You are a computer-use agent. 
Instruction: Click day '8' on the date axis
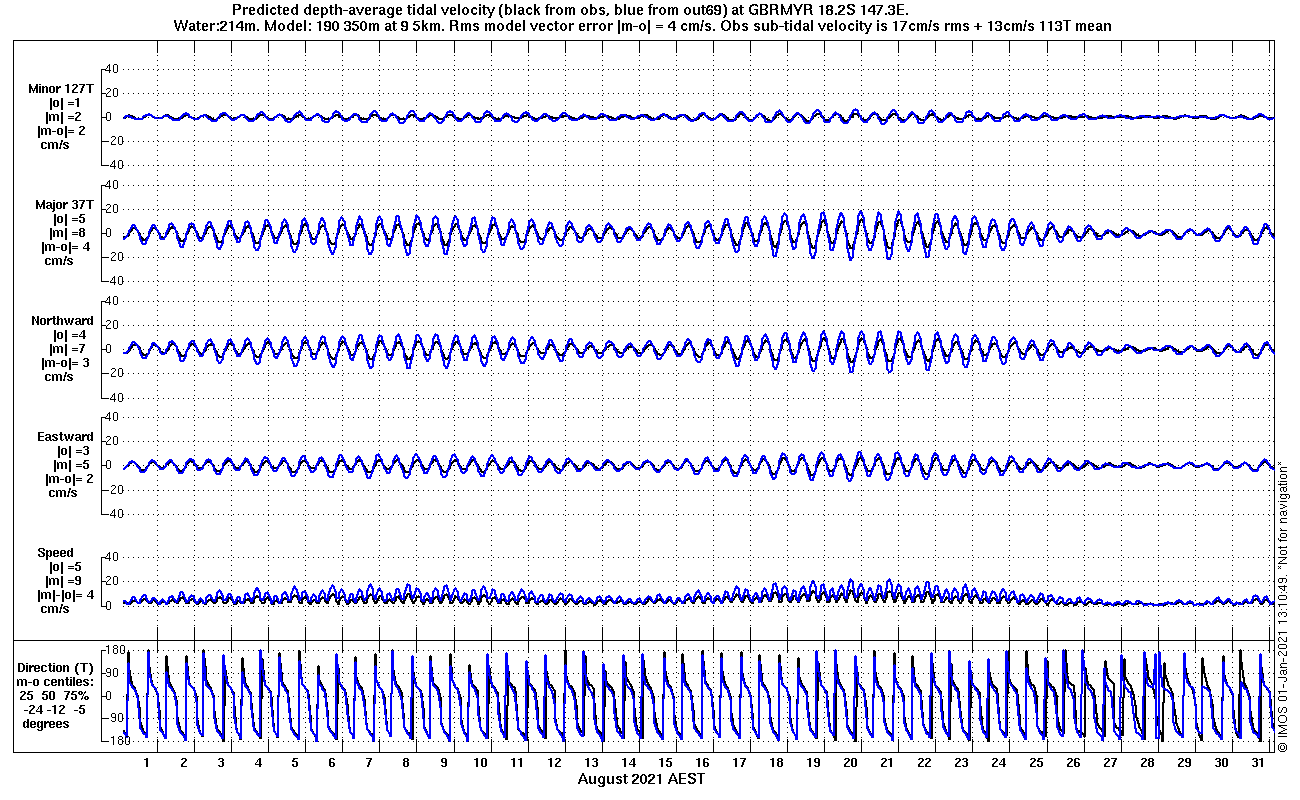click(x=406, y=762)
